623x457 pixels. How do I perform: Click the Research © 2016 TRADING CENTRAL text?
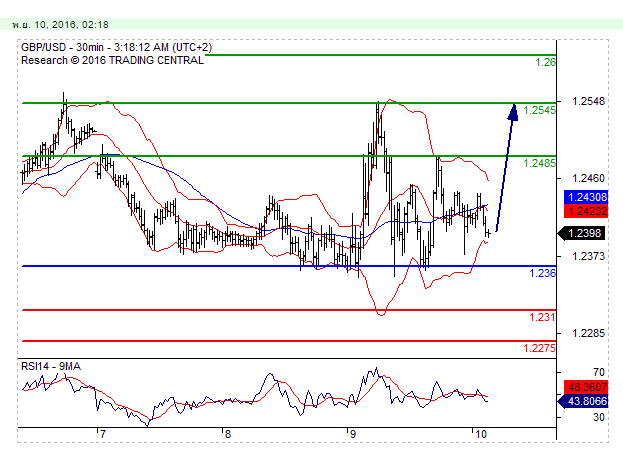112,60
